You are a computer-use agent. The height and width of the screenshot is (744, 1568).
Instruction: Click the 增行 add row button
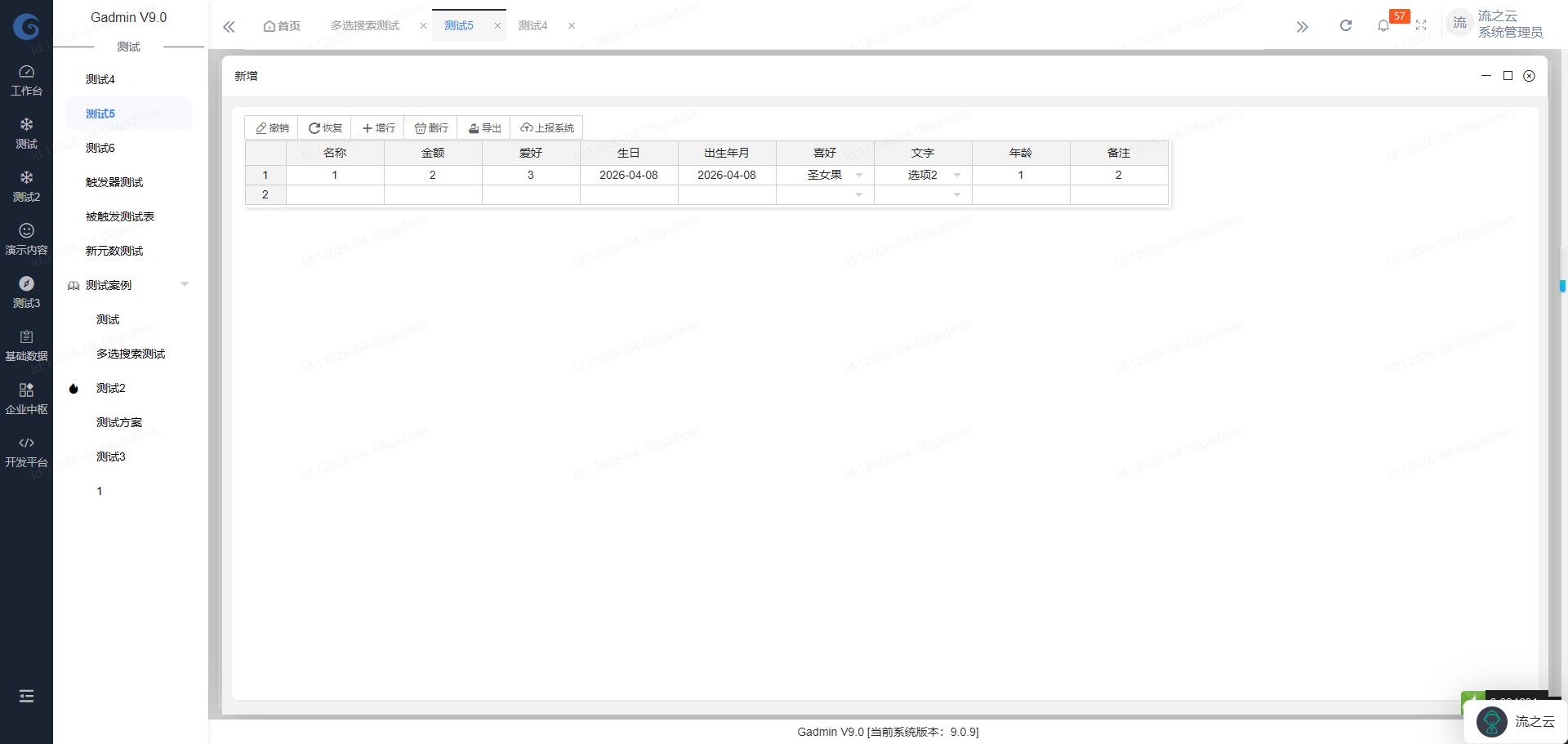coord(378,127)
